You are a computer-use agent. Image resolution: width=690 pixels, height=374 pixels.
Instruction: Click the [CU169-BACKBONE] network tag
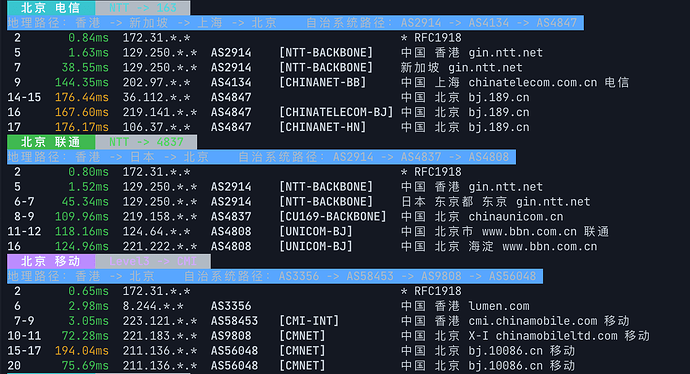(333, 217)
